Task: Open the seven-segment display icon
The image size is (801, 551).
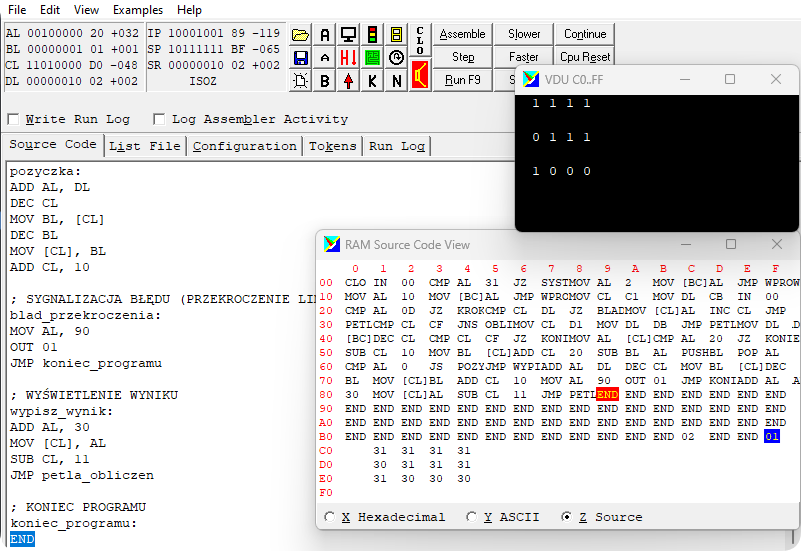Action: pos(396,35)
